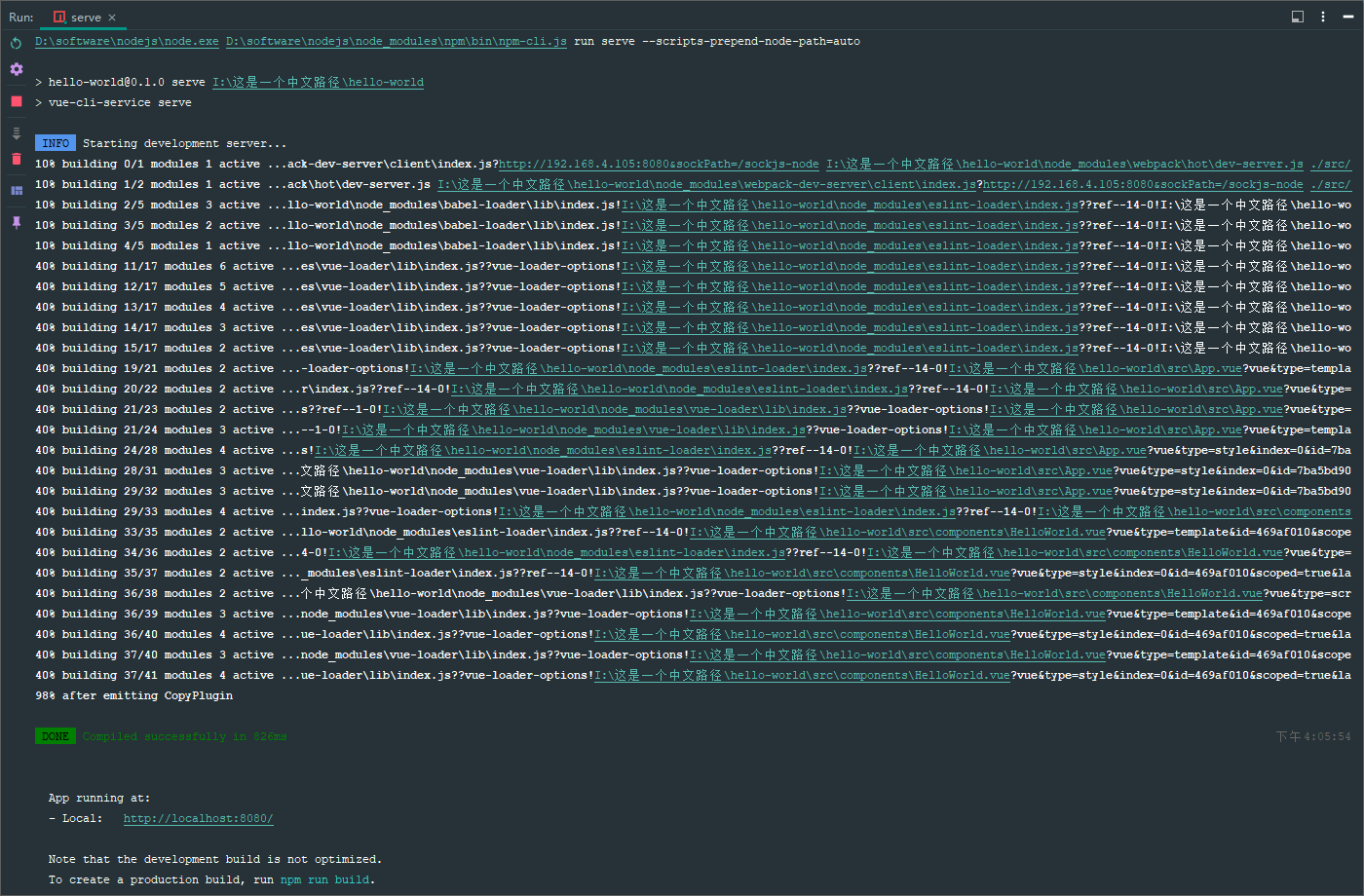Rerun the serve configuration

pos(16,43)
